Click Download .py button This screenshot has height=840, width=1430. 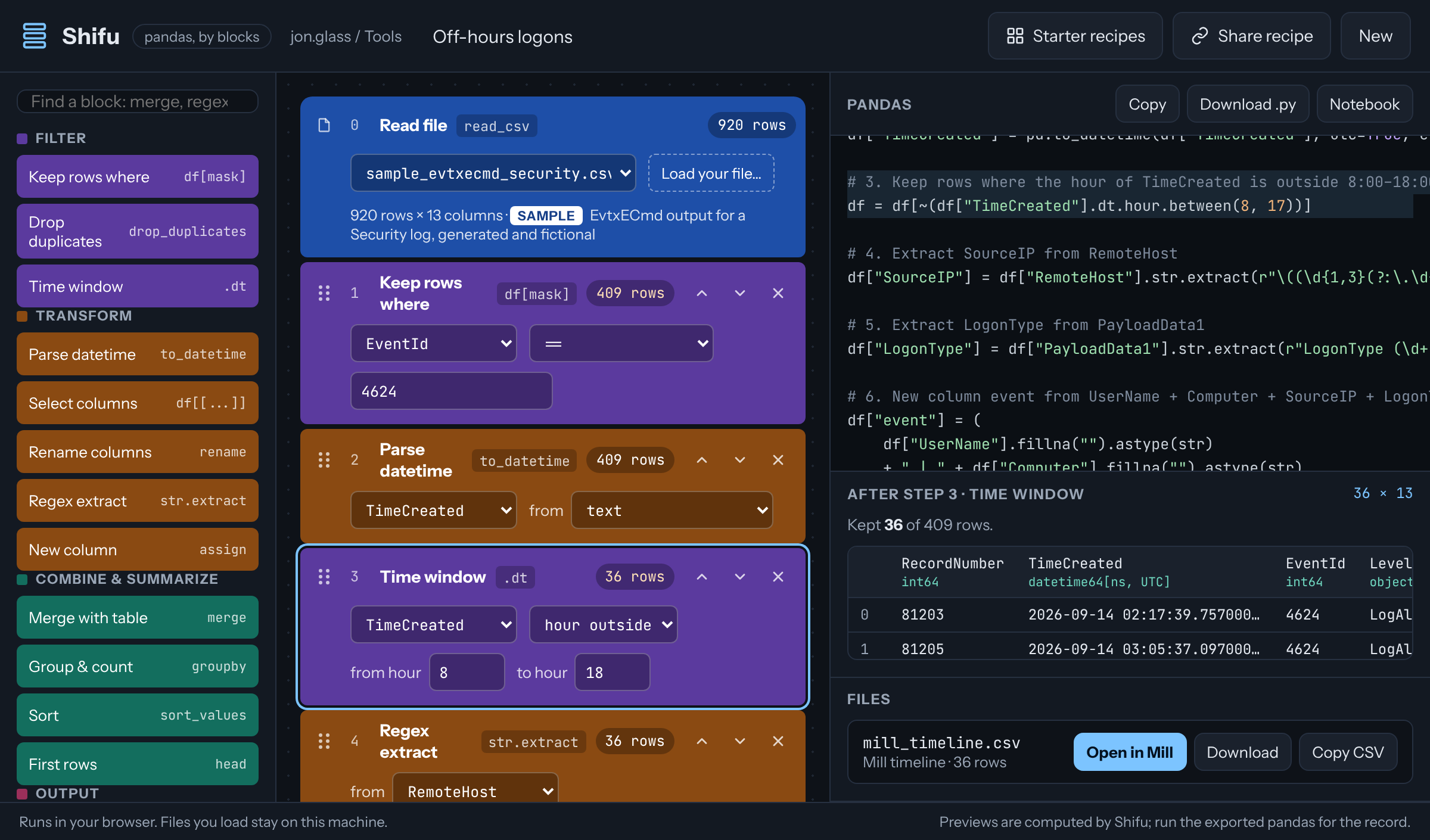pyautogui.click(x=1248, y=104)
